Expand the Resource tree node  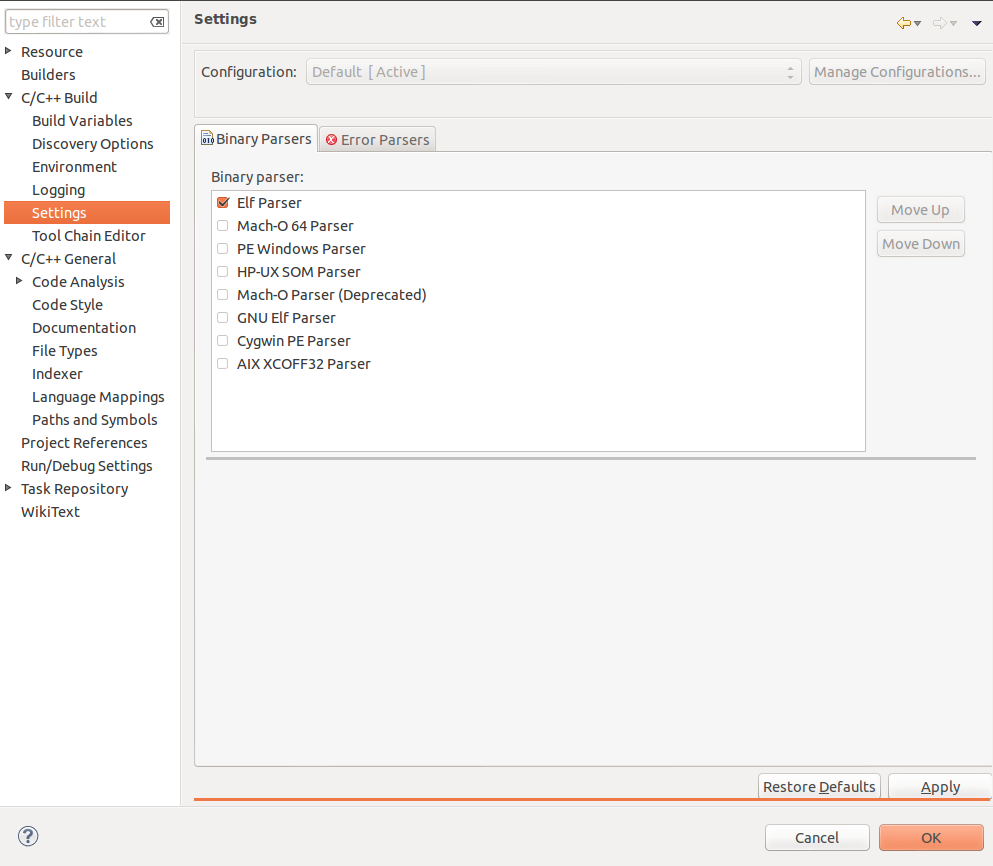click(8, 51)
